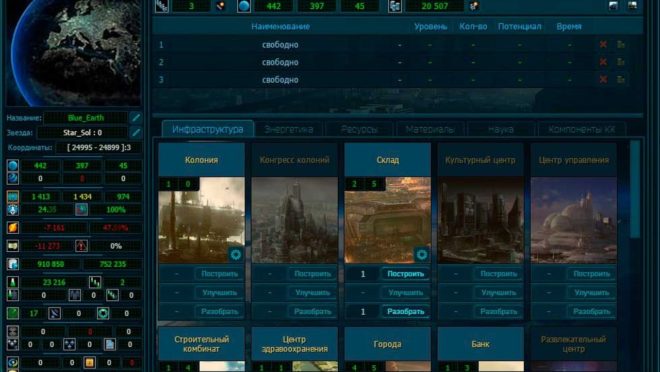The width and height of the screenshot is (660, 372).
Task: Click the building icon at end of queue row 1
Action: (621, 44)
